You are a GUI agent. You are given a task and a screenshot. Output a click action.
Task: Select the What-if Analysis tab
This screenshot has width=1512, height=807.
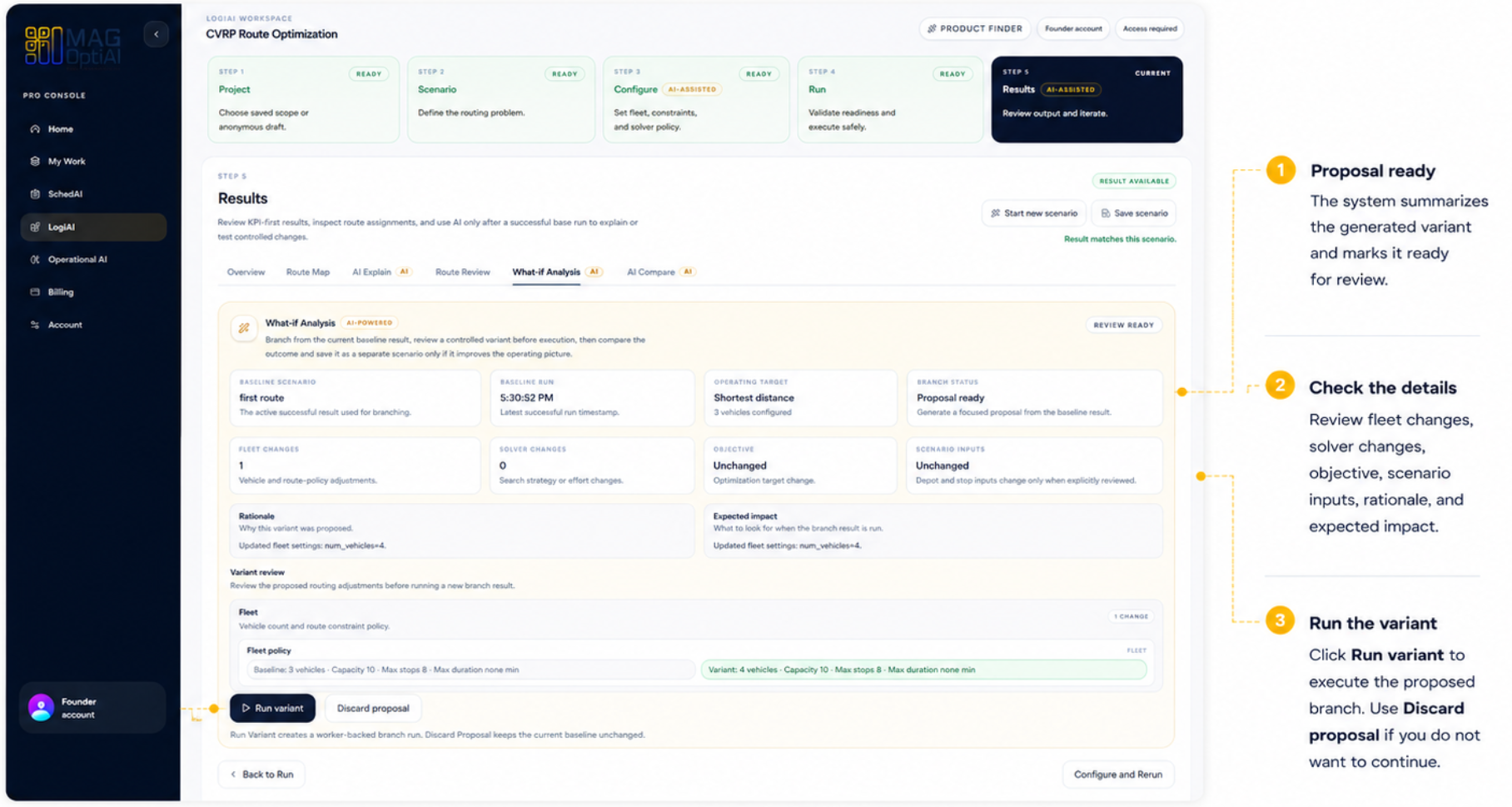pyautogui.click(x=557, y=272)
